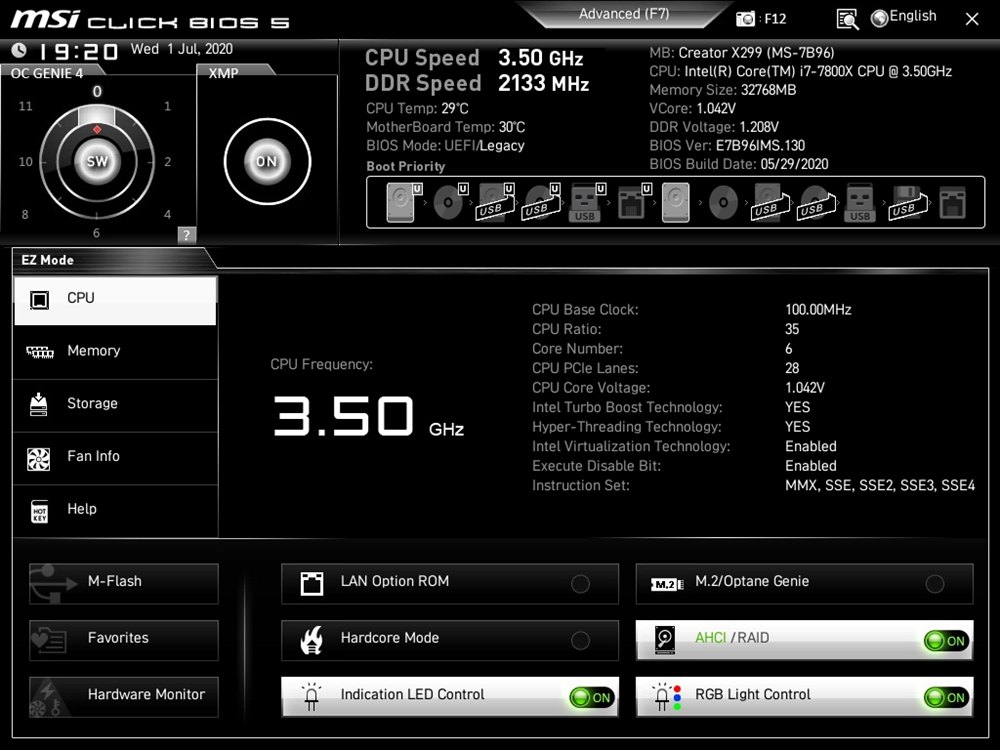Viewport: 1000px width, 750px height.
Task: Select OC Genie dial position 10
Action: (x=26, y=162)
